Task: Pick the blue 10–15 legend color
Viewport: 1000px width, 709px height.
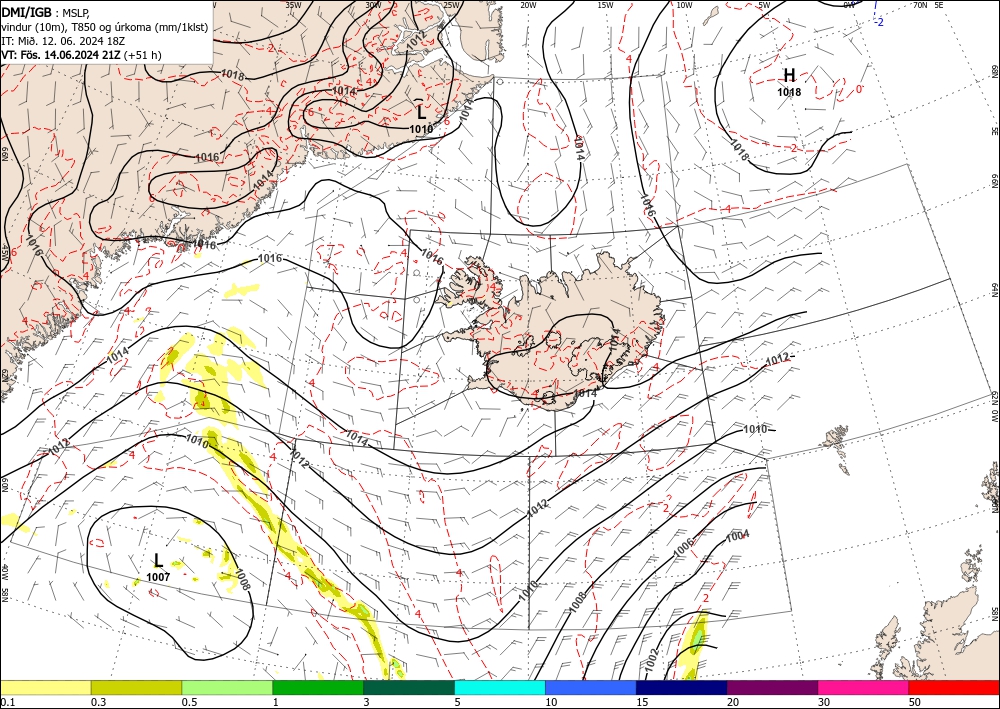Action: 591,687
